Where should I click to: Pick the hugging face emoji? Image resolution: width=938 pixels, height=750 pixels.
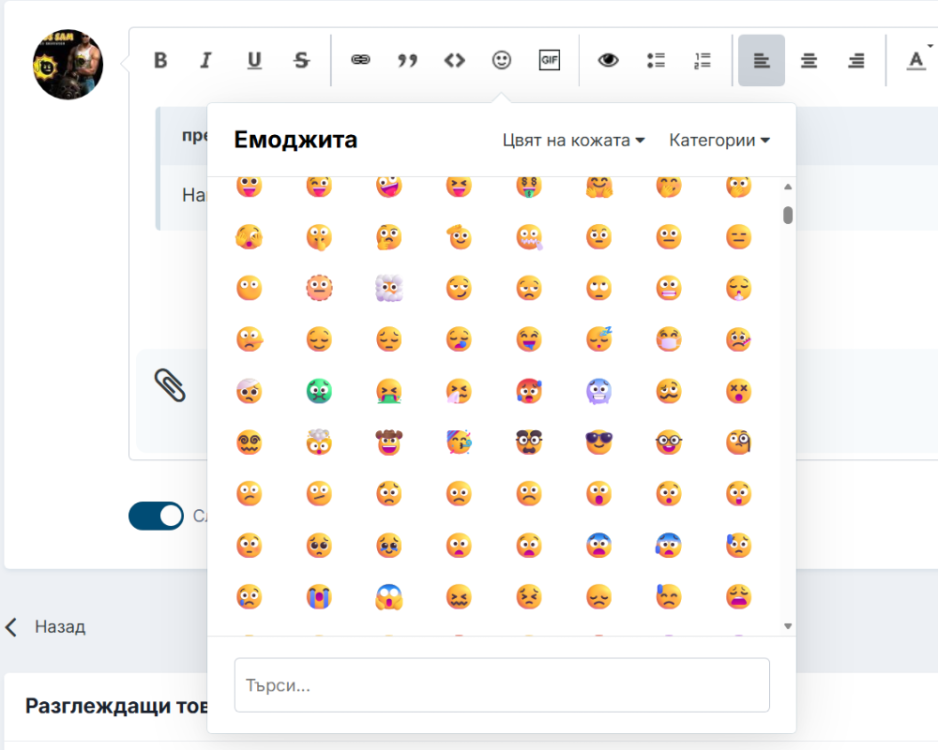[599, 186]
